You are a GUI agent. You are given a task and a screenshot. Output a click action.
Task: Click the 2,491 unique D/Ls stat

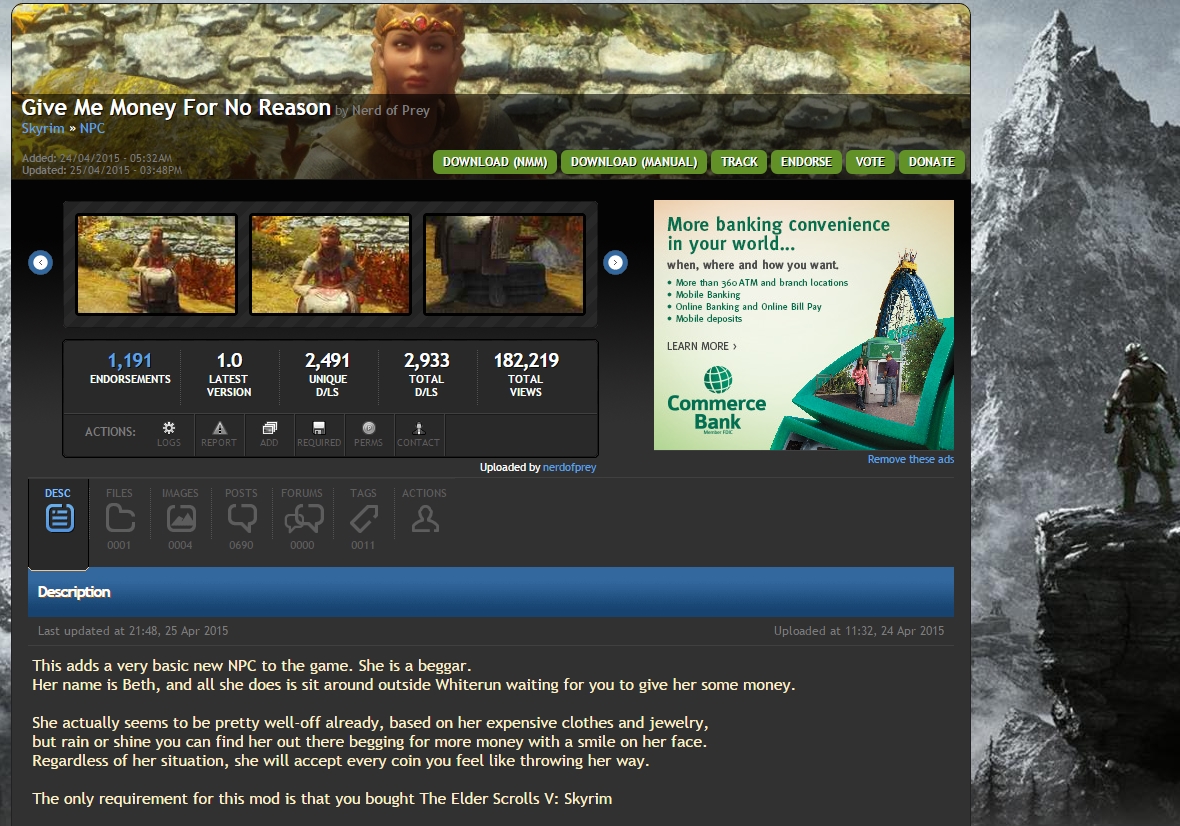click(x=327, y=373)
